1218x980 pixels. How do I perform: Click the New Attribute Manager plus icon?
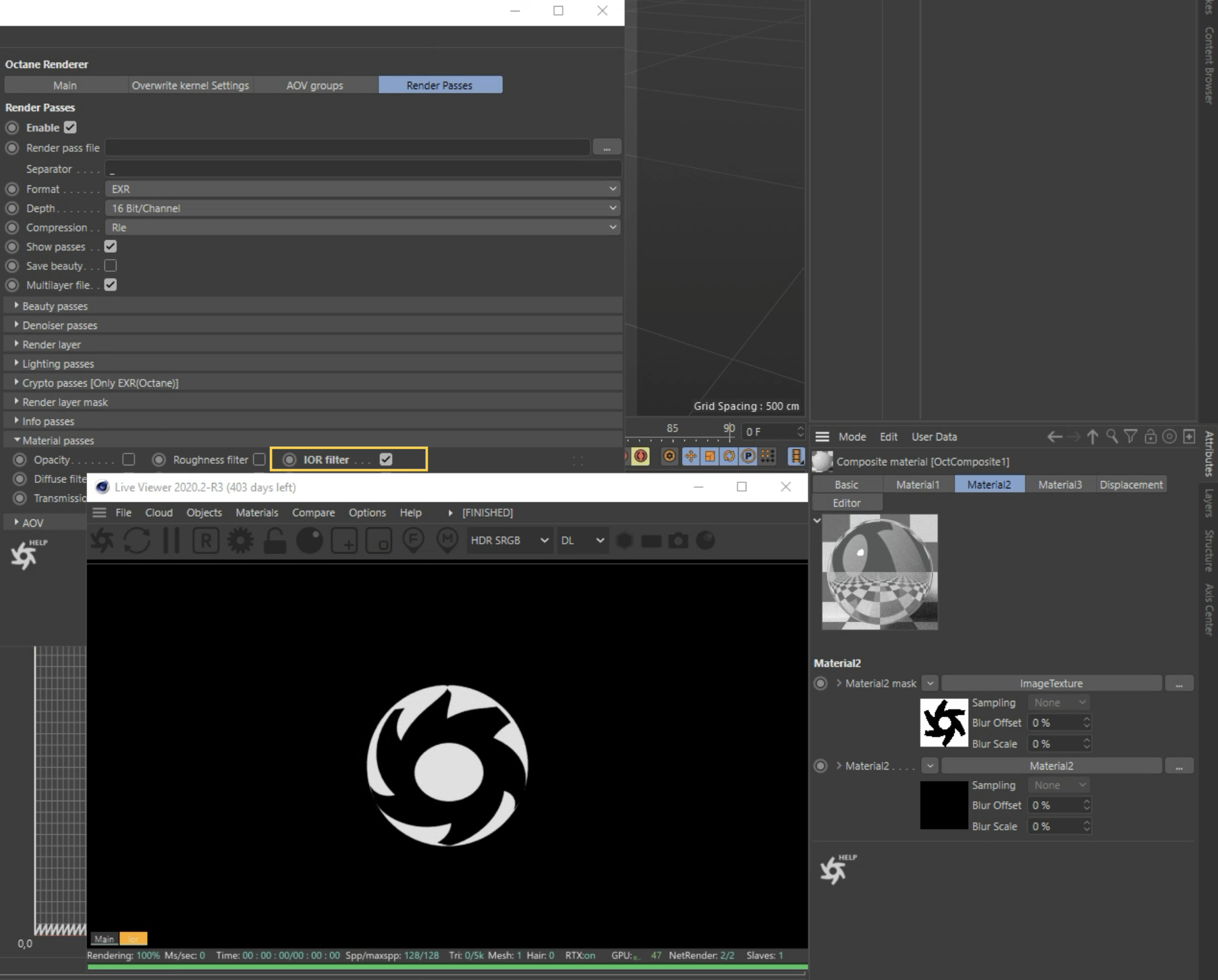tap(1189, 436)
